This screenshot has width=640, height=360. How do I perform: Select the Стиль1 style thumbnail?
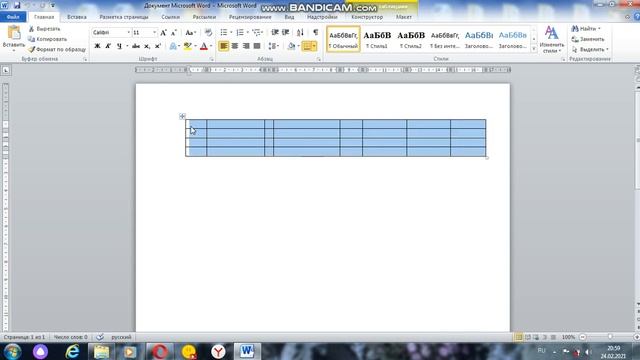377,39
